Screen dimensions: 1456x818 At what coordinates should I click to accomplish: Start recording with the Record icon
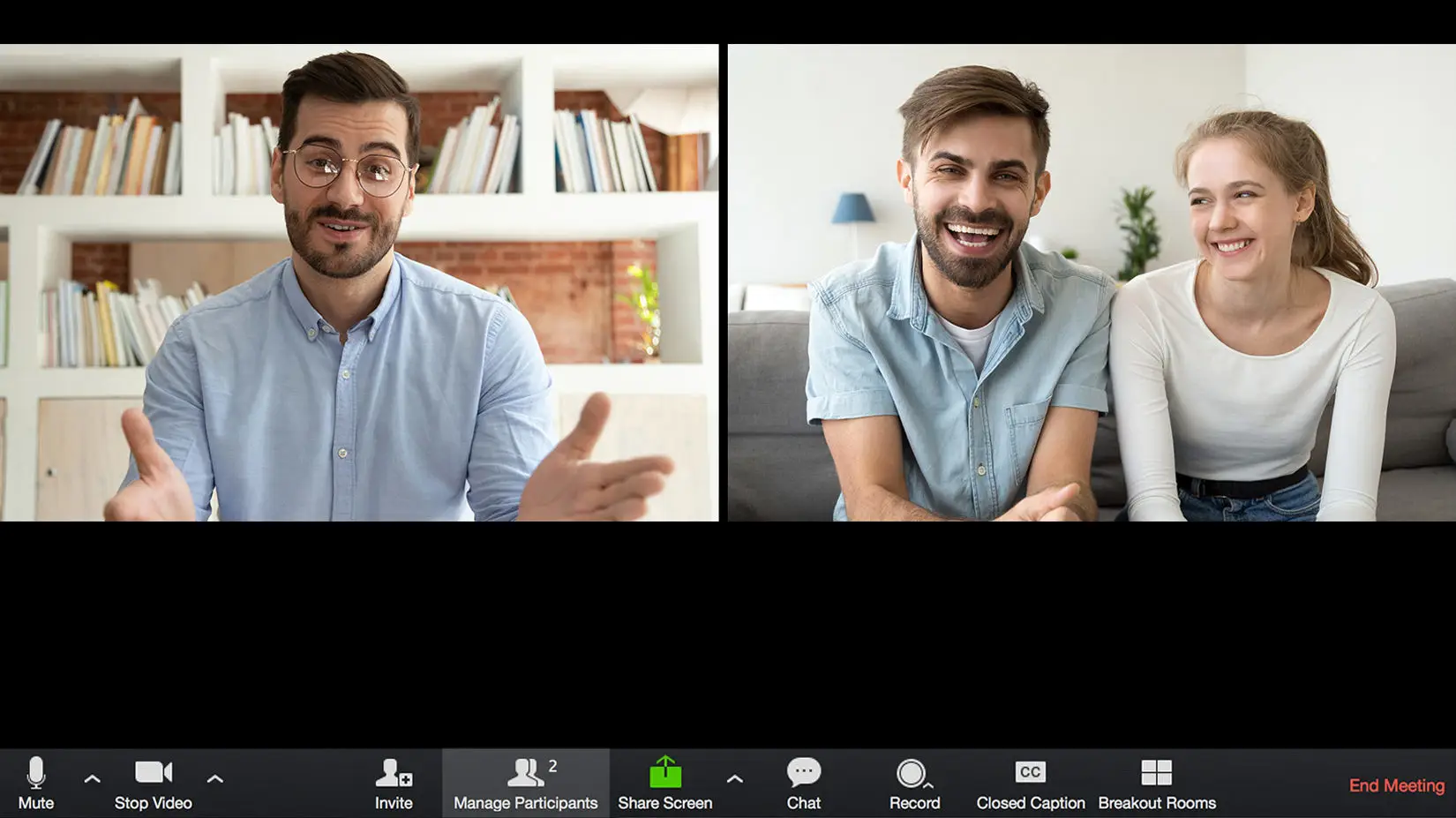[x=912, y=773]
